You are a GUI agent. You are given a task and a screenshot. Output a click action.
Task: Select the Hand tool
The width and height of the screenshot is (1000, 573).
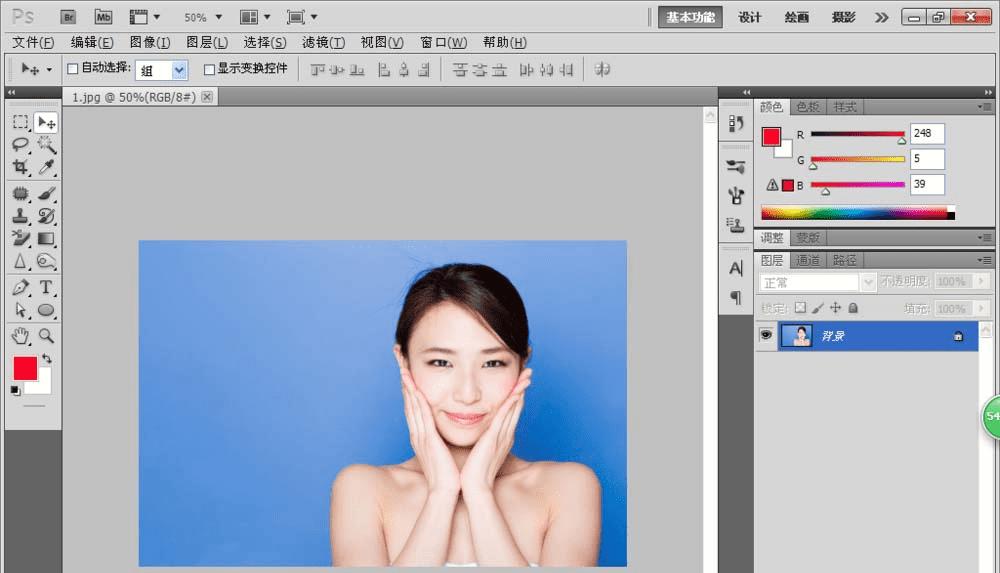(20, 335)
